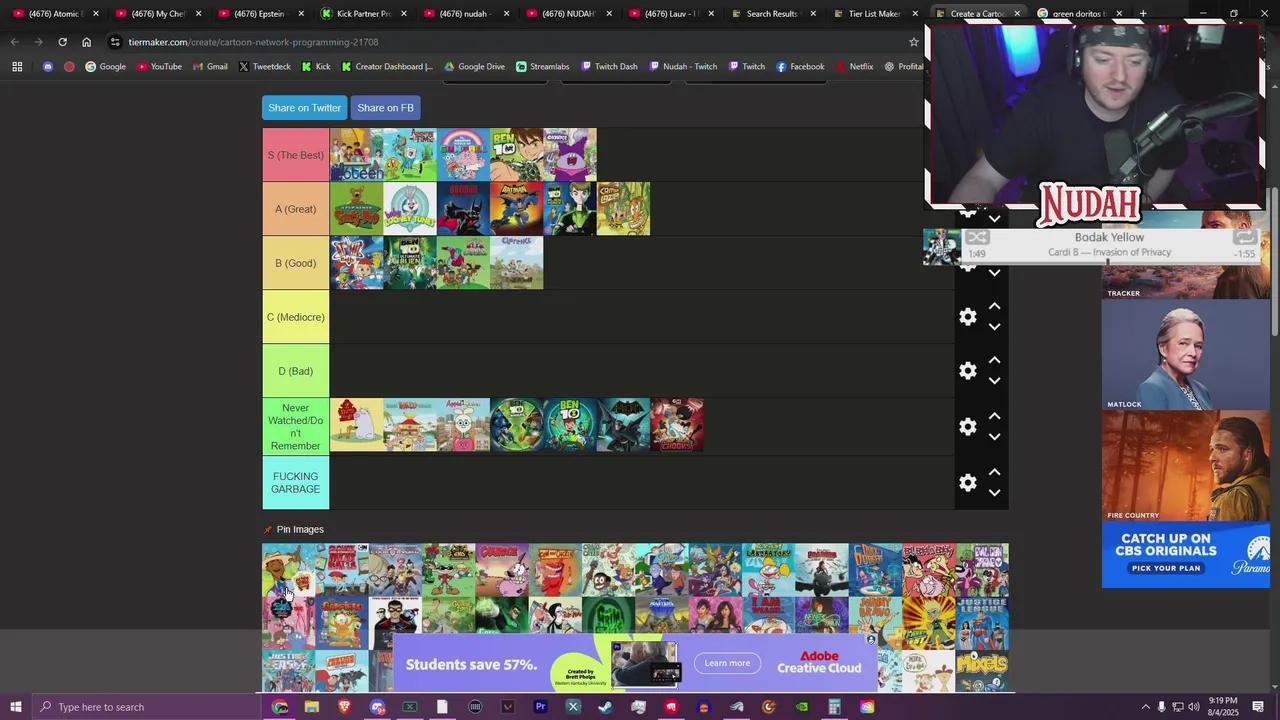This screenshot has width=1280, height=720.
Task: Open Twitch Dash bookmark
Action: [608, 67]
